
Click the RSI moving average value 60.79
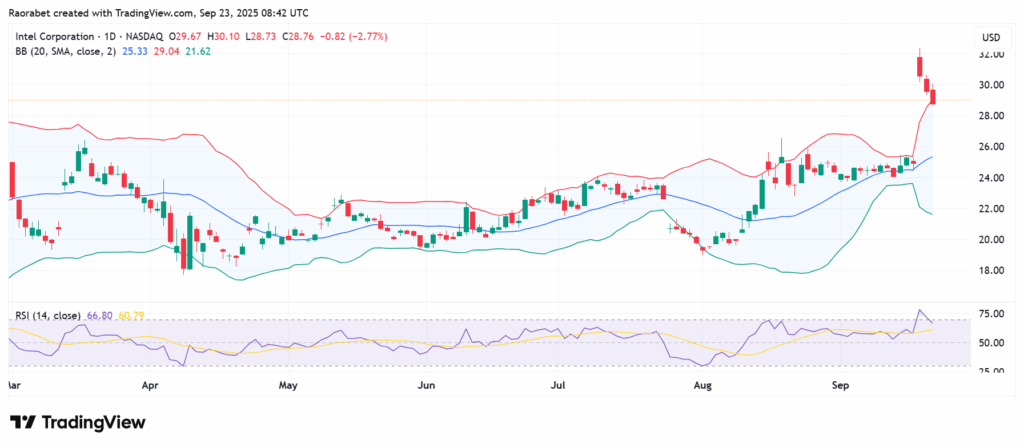pos(131,315)
